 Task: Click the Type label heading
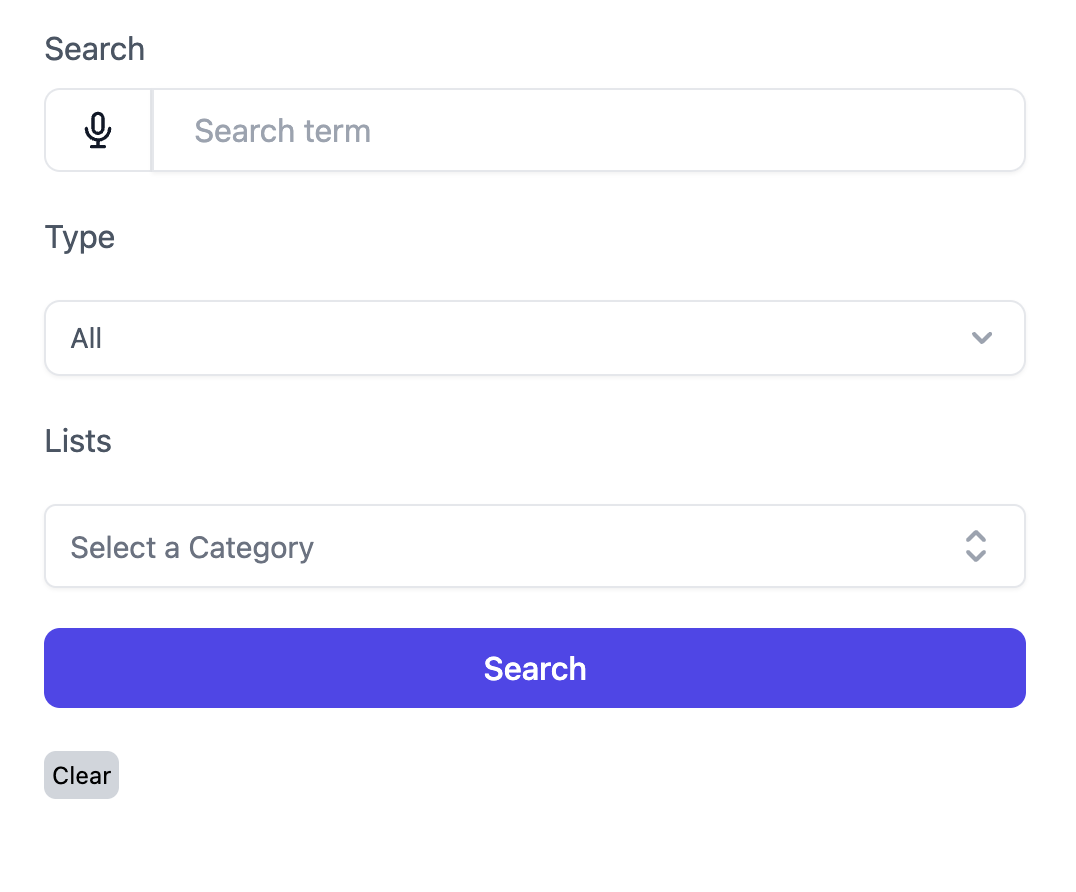[80, 237]
